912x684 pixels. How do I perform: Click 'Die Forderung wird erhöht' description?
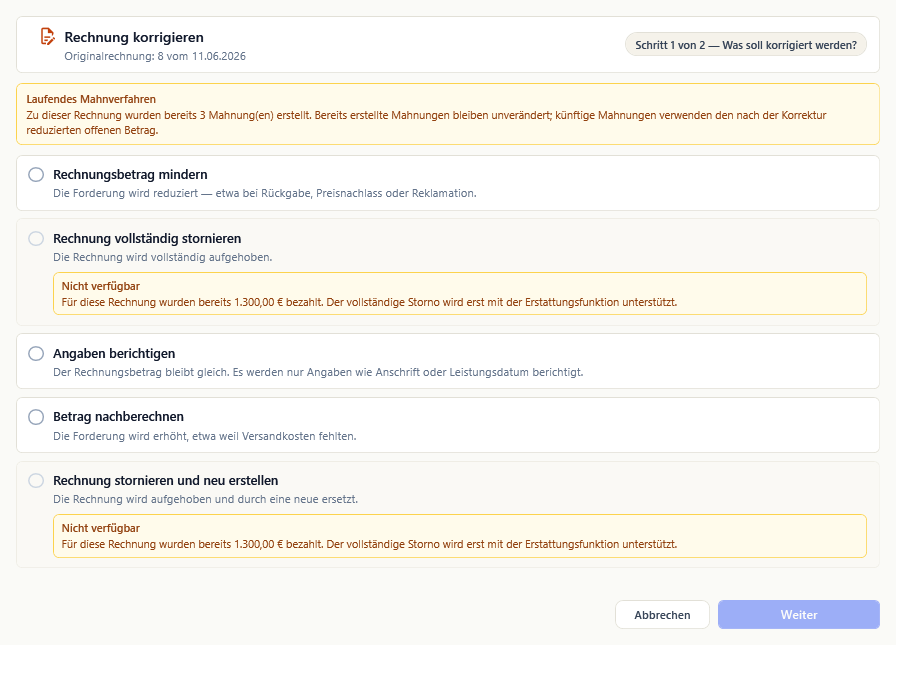point(205,436)
